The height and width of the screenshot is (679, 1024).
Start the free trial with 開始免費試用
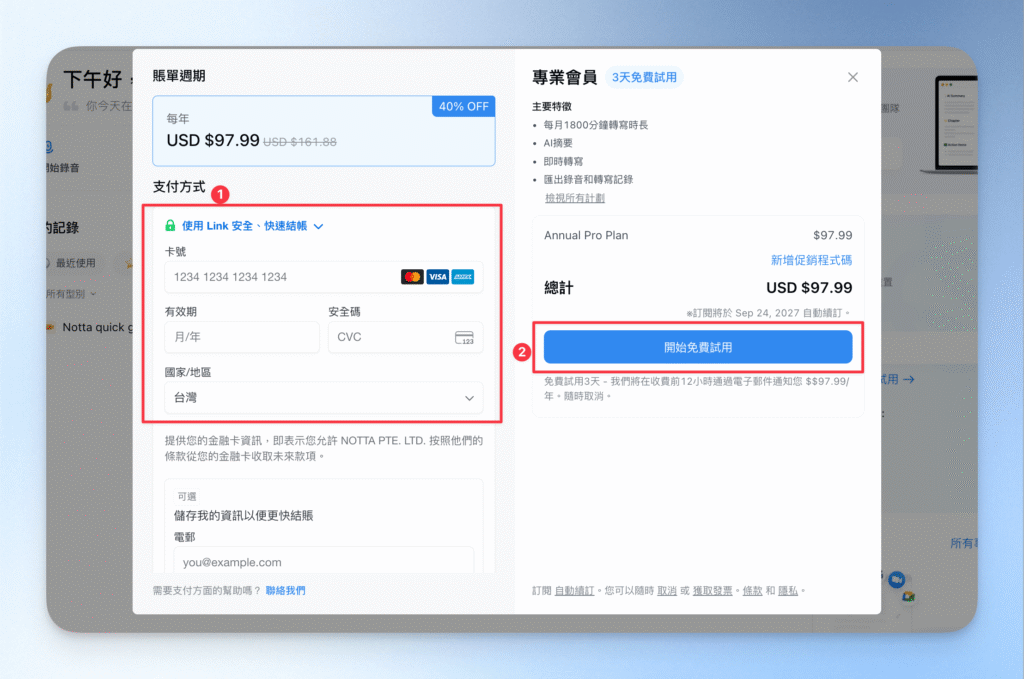click(x=697, y=347)
